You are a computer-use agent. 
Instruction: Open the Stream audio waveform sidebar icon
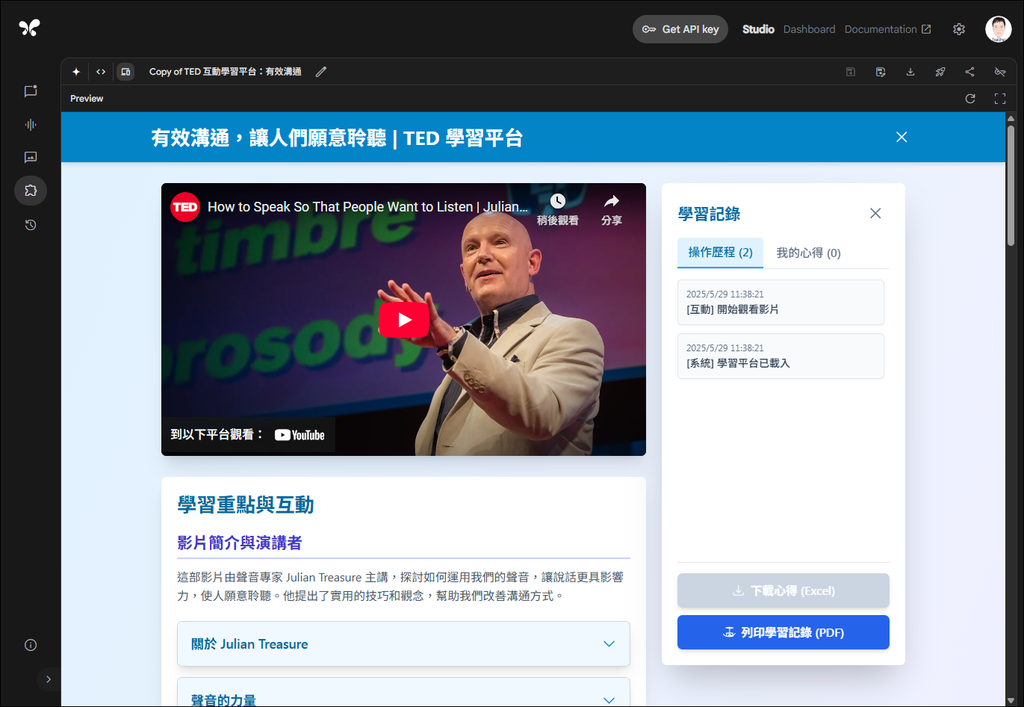[31, 125]
